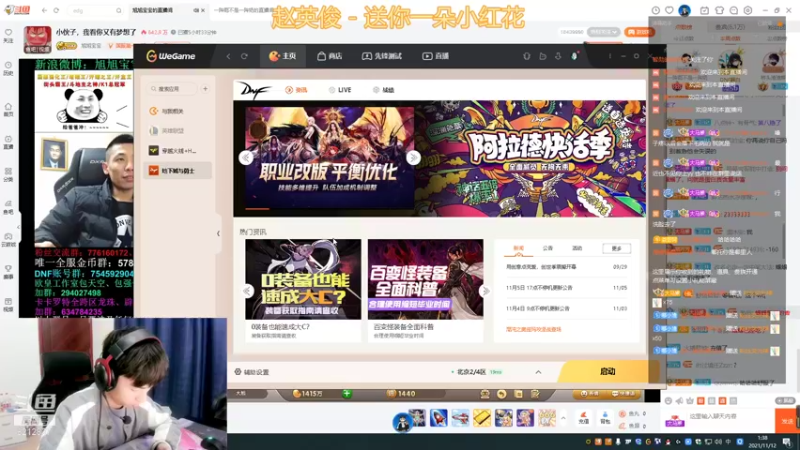Open the 百变怪装备全面科普 article thumbnail
800x450 pixels.
pos(426,279)
